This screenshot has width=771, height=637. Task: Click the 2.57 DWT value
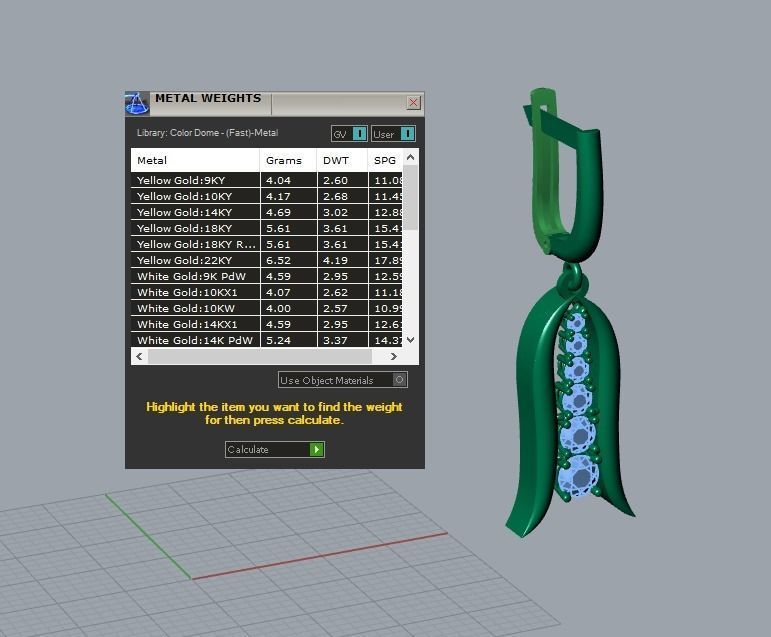pos(335,308)
